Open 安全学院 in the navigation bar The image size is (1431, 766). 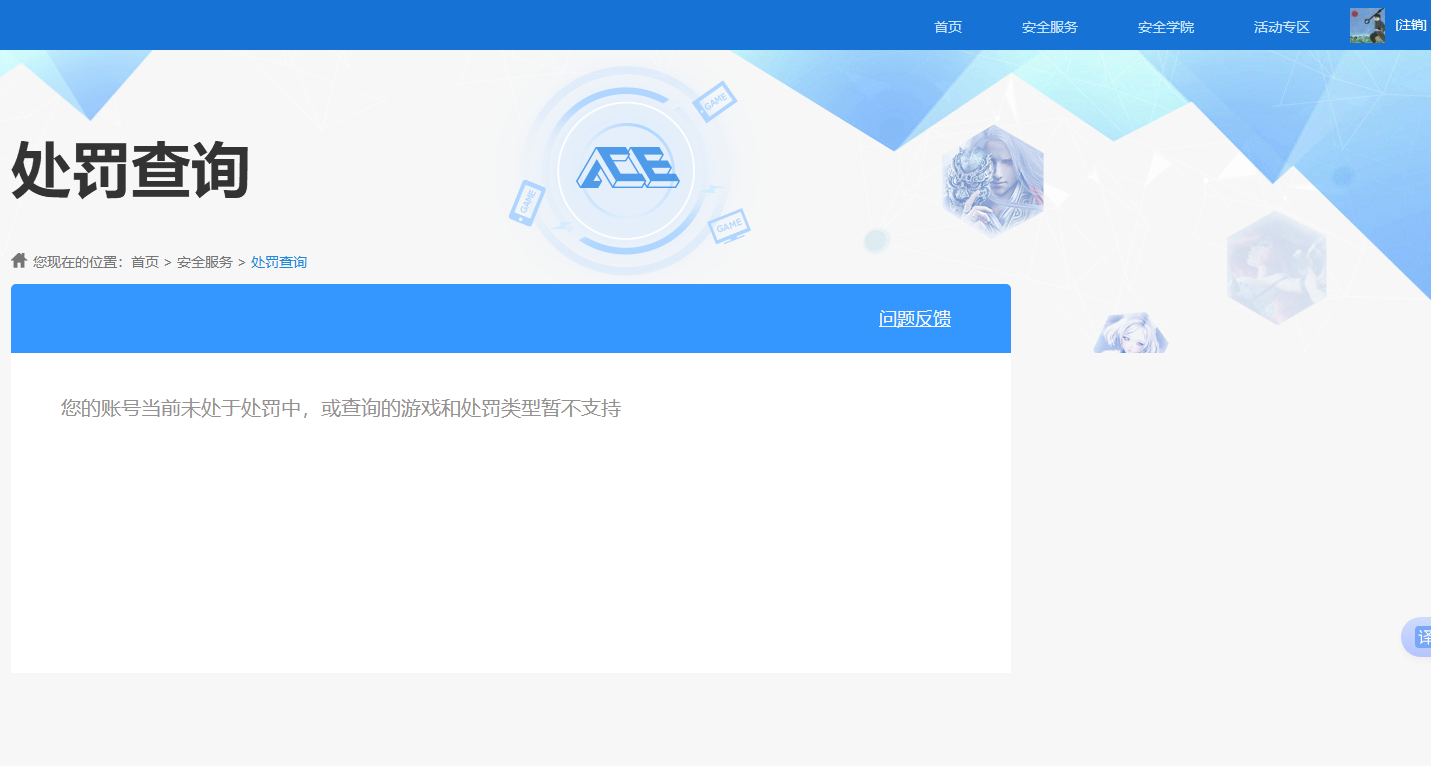pos(1165,27)
